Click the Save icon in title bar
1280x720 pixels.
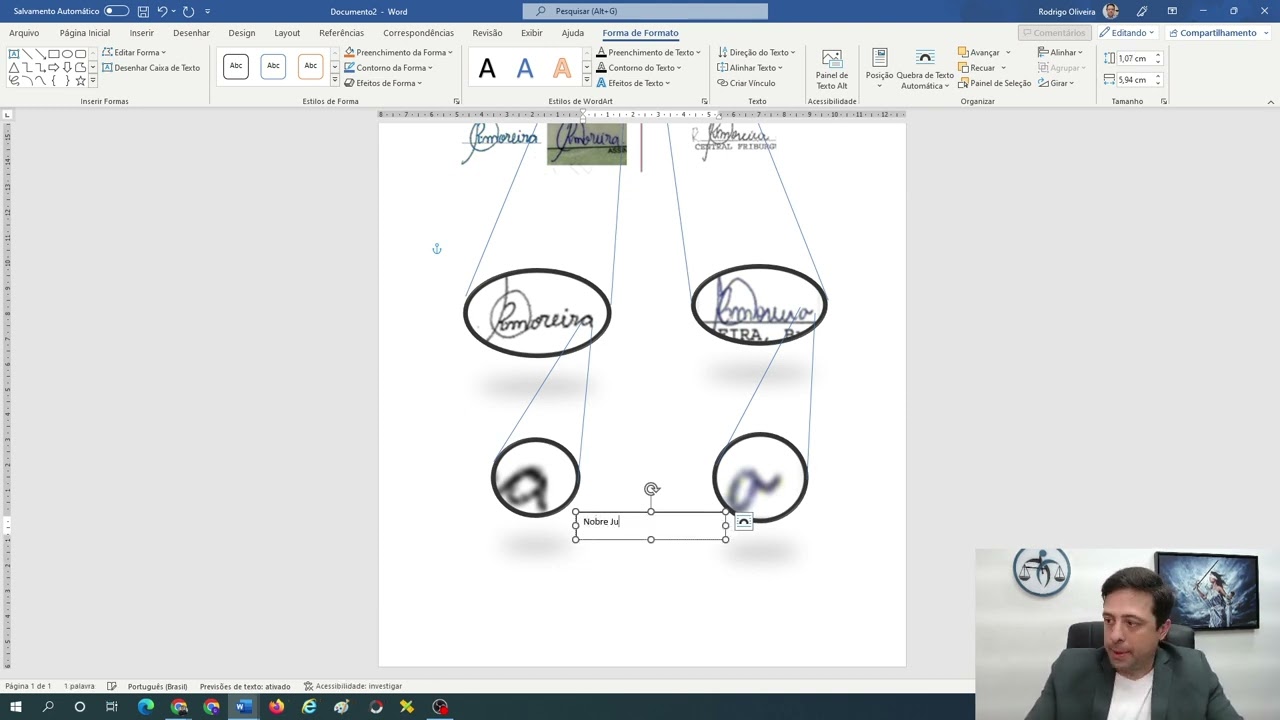pos(143,11)
